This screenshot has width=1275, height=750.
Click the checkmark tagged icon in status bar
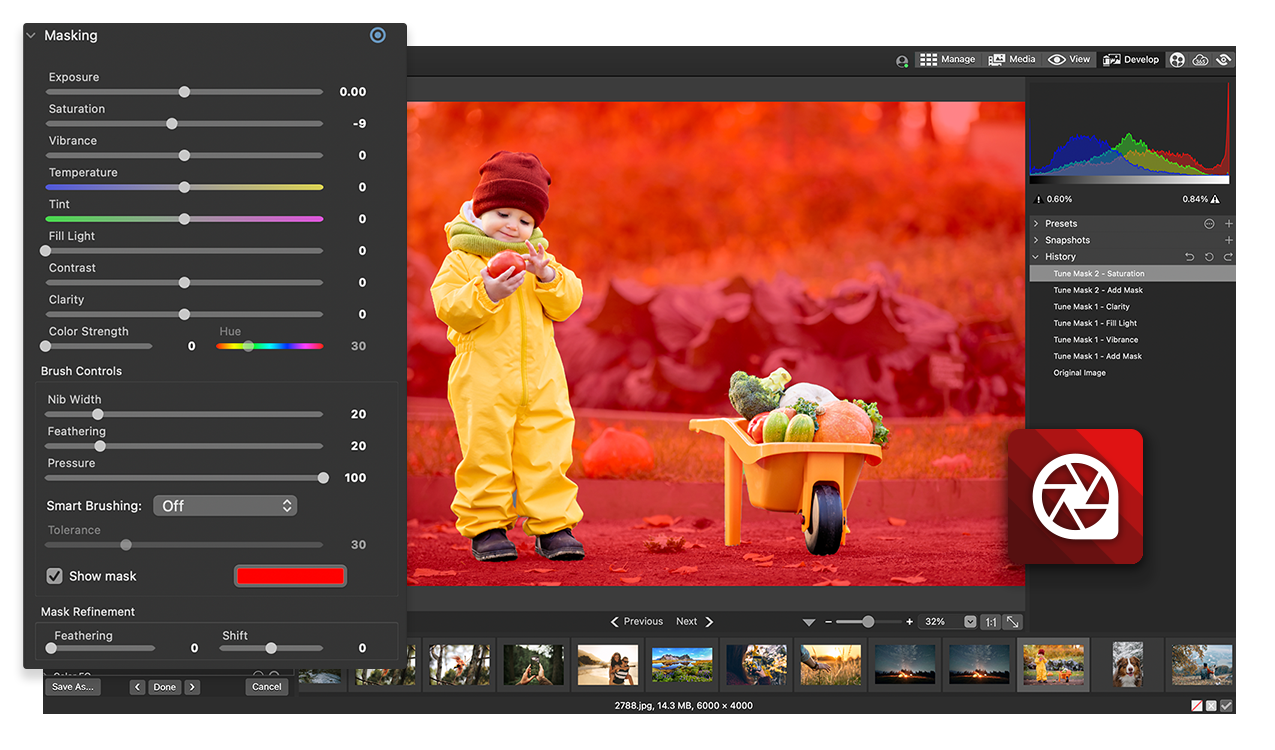(1226, 706)
